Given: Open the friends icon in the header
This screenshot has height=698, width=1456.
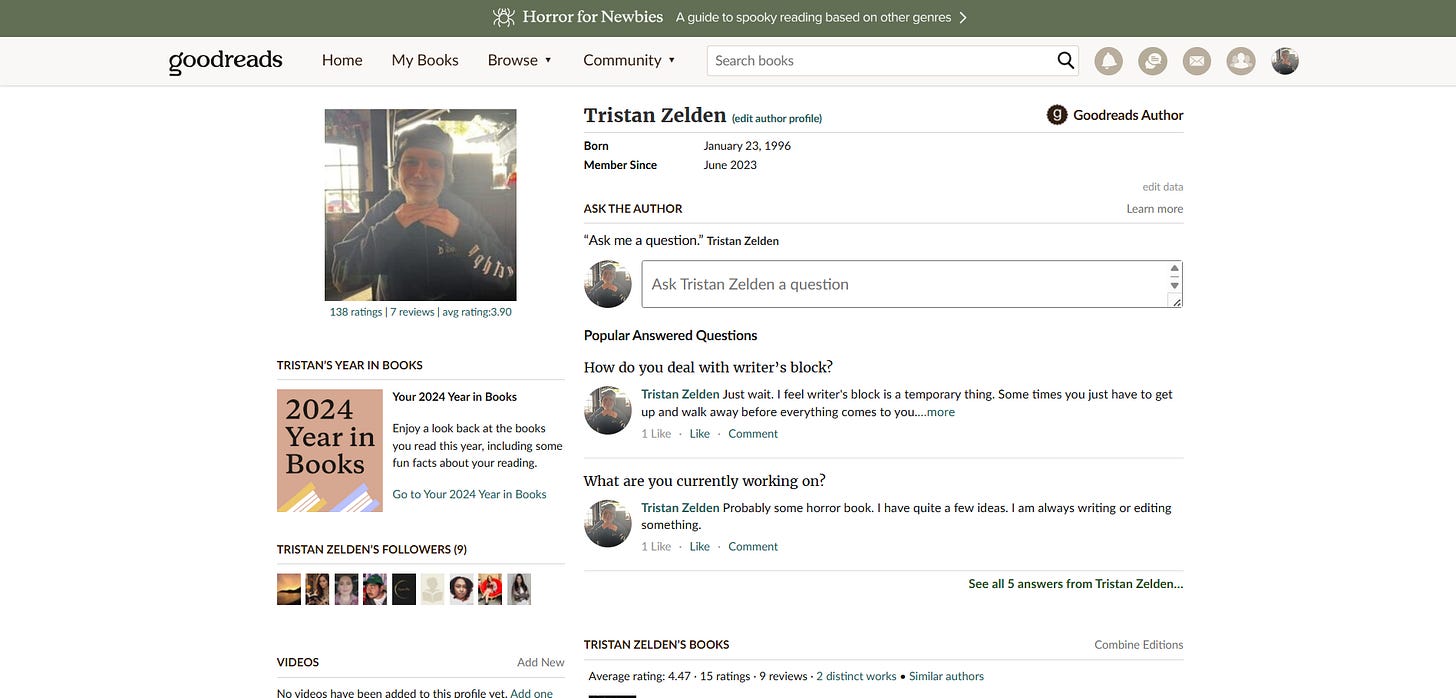Looking at the screenshot, I should [x=1240, y=60].
